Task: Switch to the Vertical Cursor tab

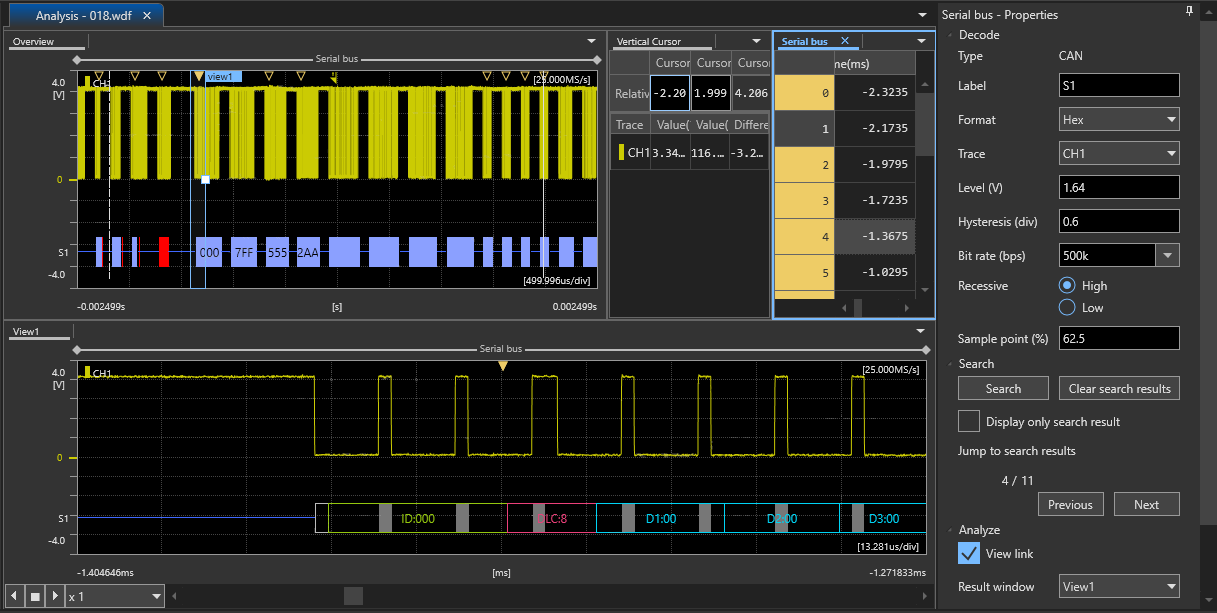Action: (649, 42)
